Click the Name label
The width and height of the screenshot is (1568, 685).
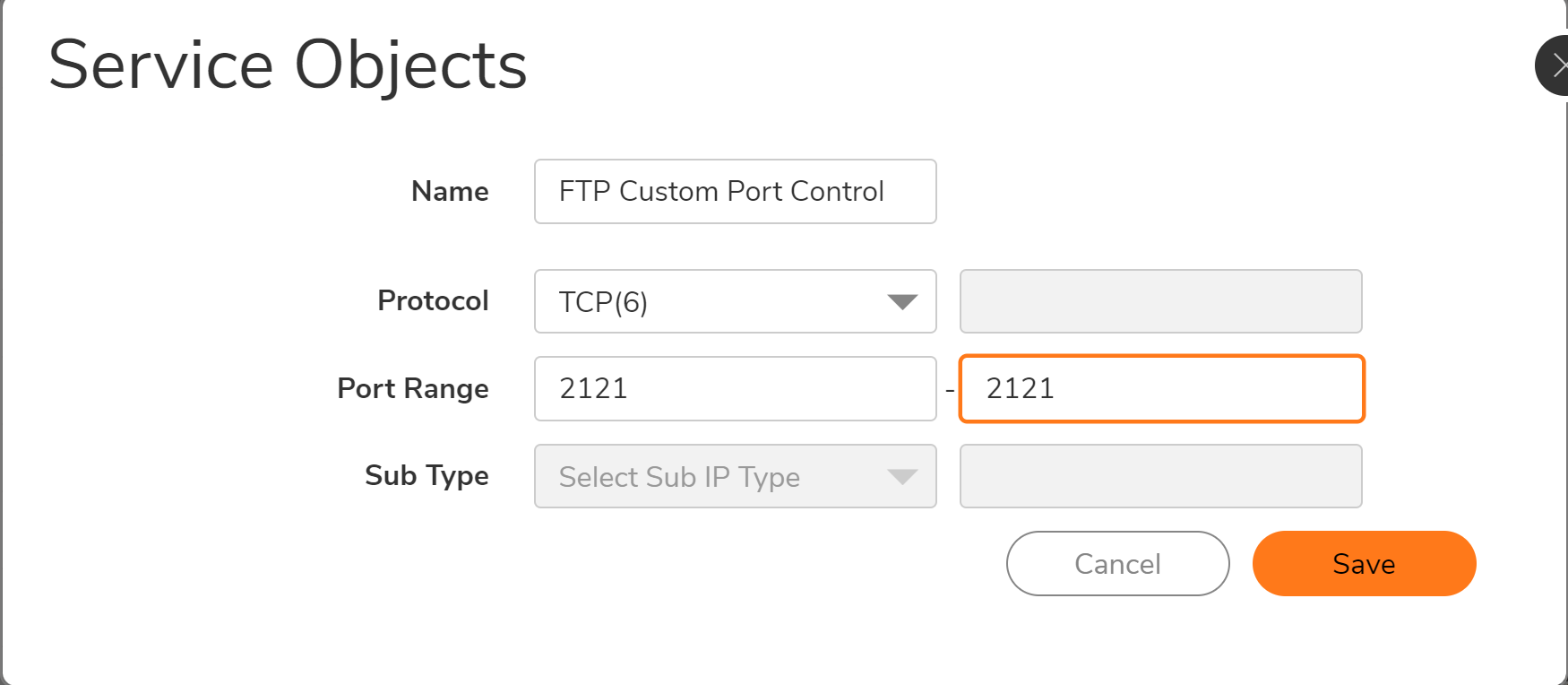tap(450, 192)
